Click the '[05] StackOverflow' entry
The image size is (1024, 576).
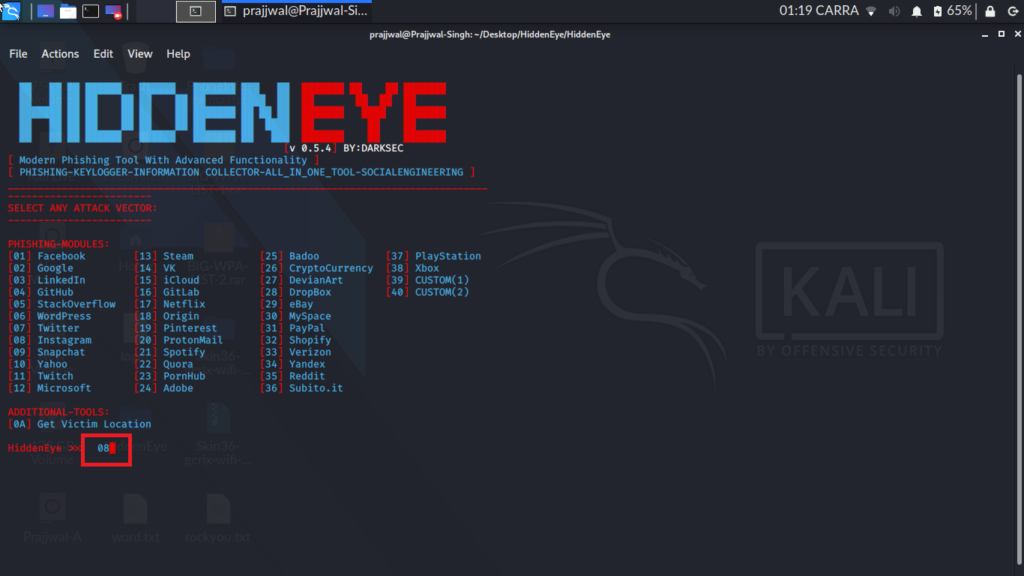pos(62,304)
